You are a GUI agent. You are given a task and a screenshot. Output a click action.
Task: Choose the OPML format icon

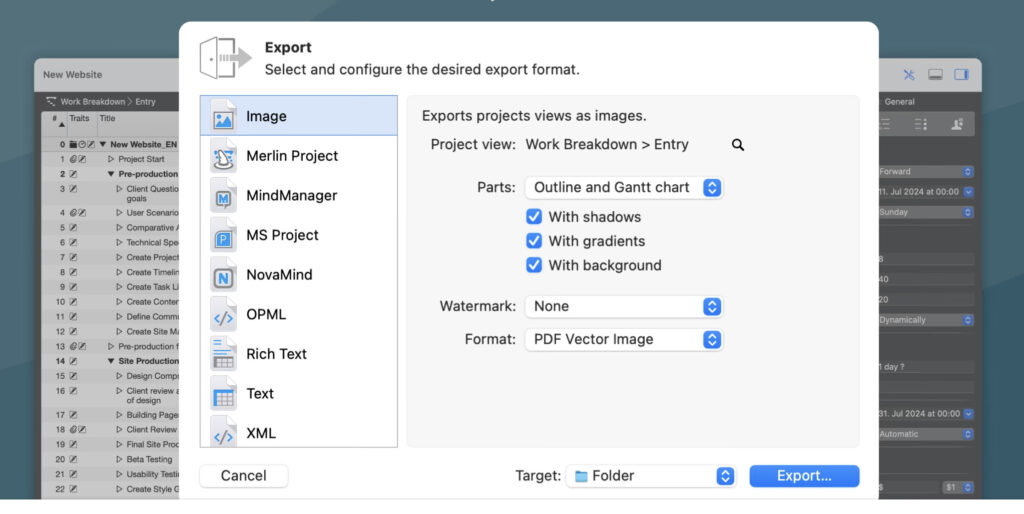[x=224, y=315]
